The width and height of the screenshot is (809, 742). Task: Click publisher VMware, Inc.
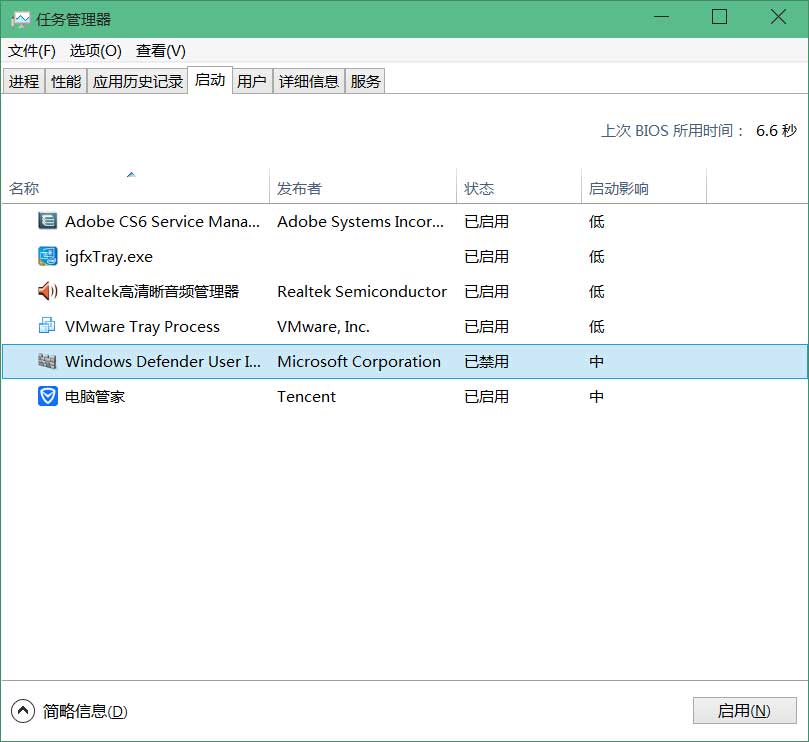click(x=323, y=327)
